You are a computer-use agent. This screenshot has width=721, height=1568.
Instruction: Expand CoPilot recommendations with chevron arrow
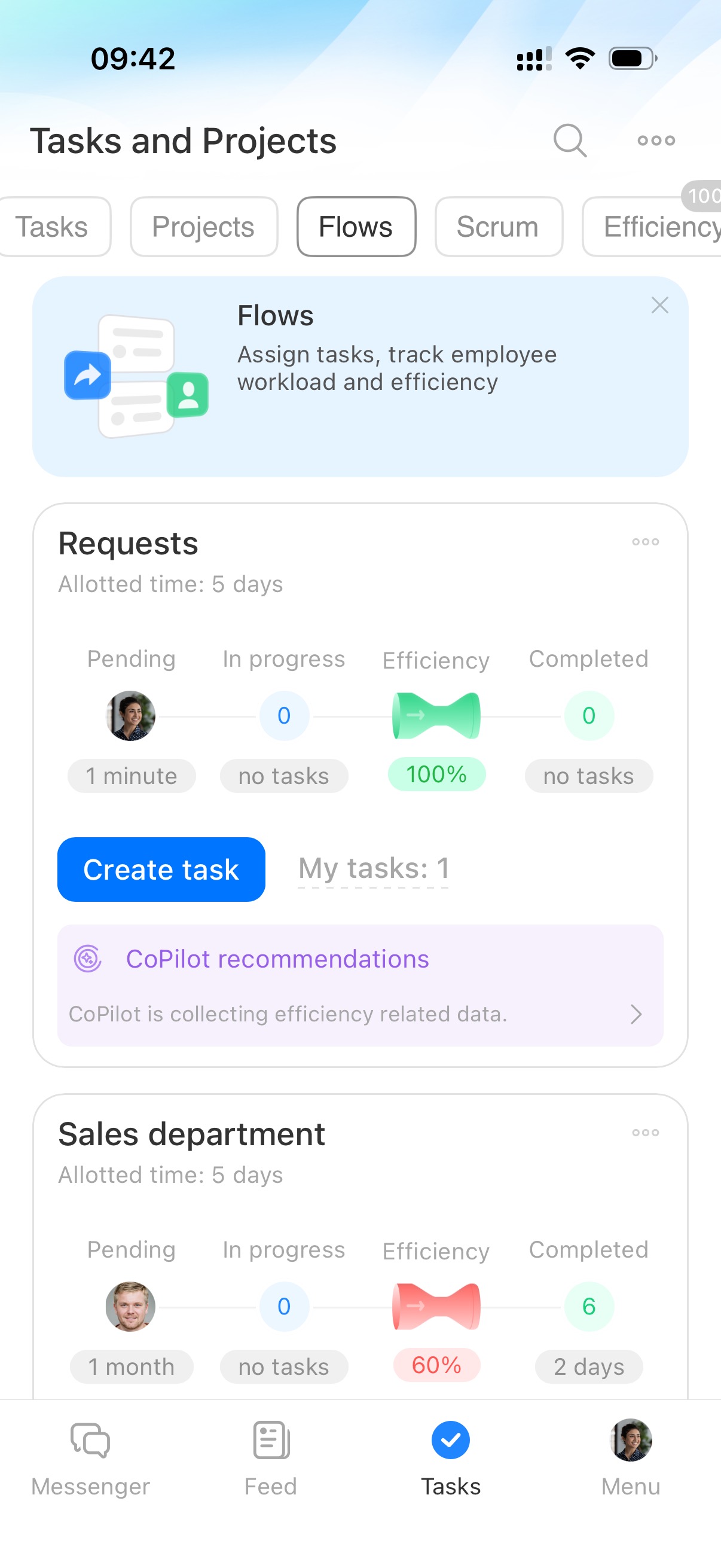pyautogui.click(x=636, y=1014)
